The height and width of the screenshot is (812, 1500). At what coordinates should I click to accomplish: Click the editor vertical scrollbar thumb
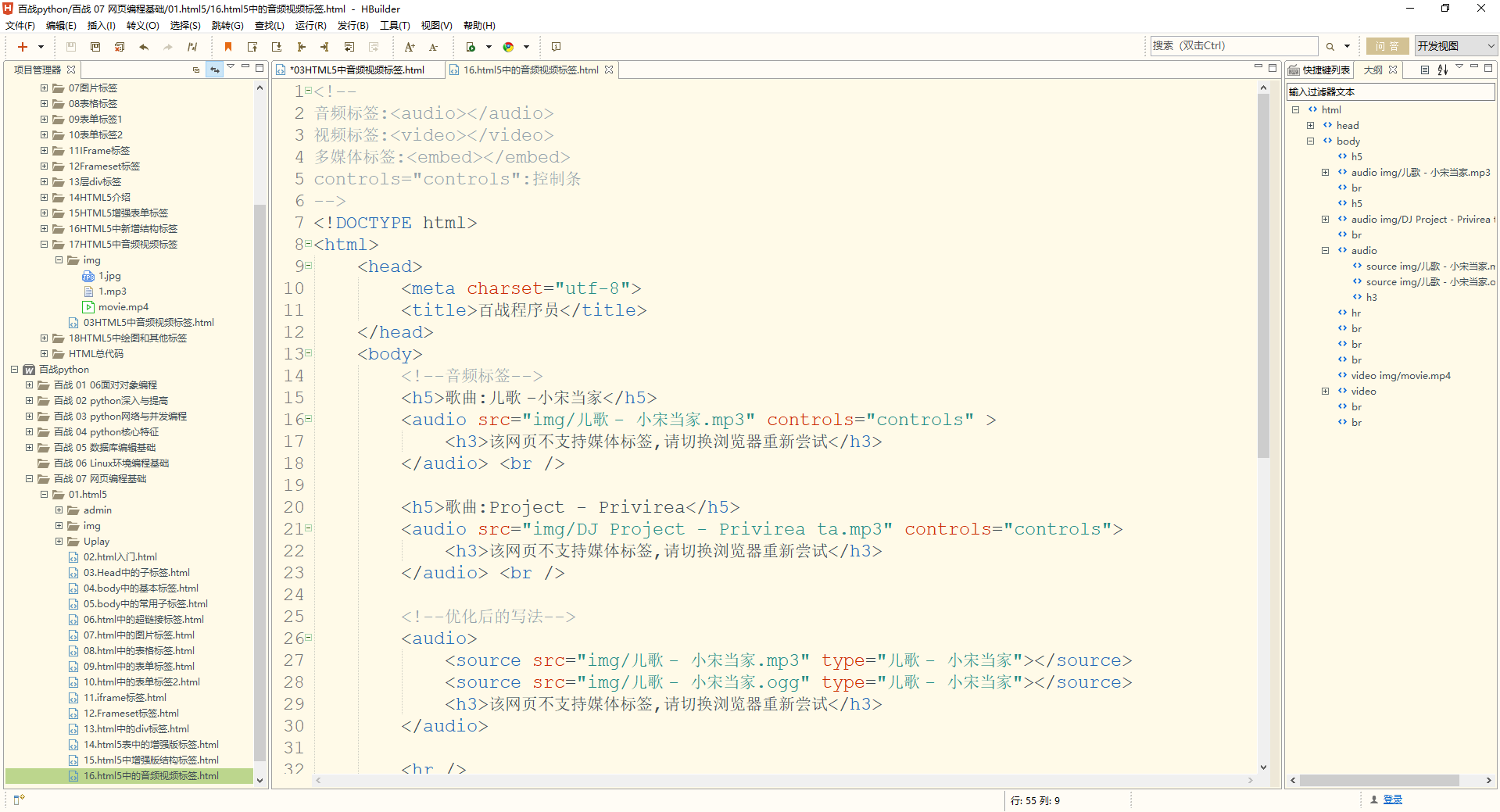[1263, 274]
